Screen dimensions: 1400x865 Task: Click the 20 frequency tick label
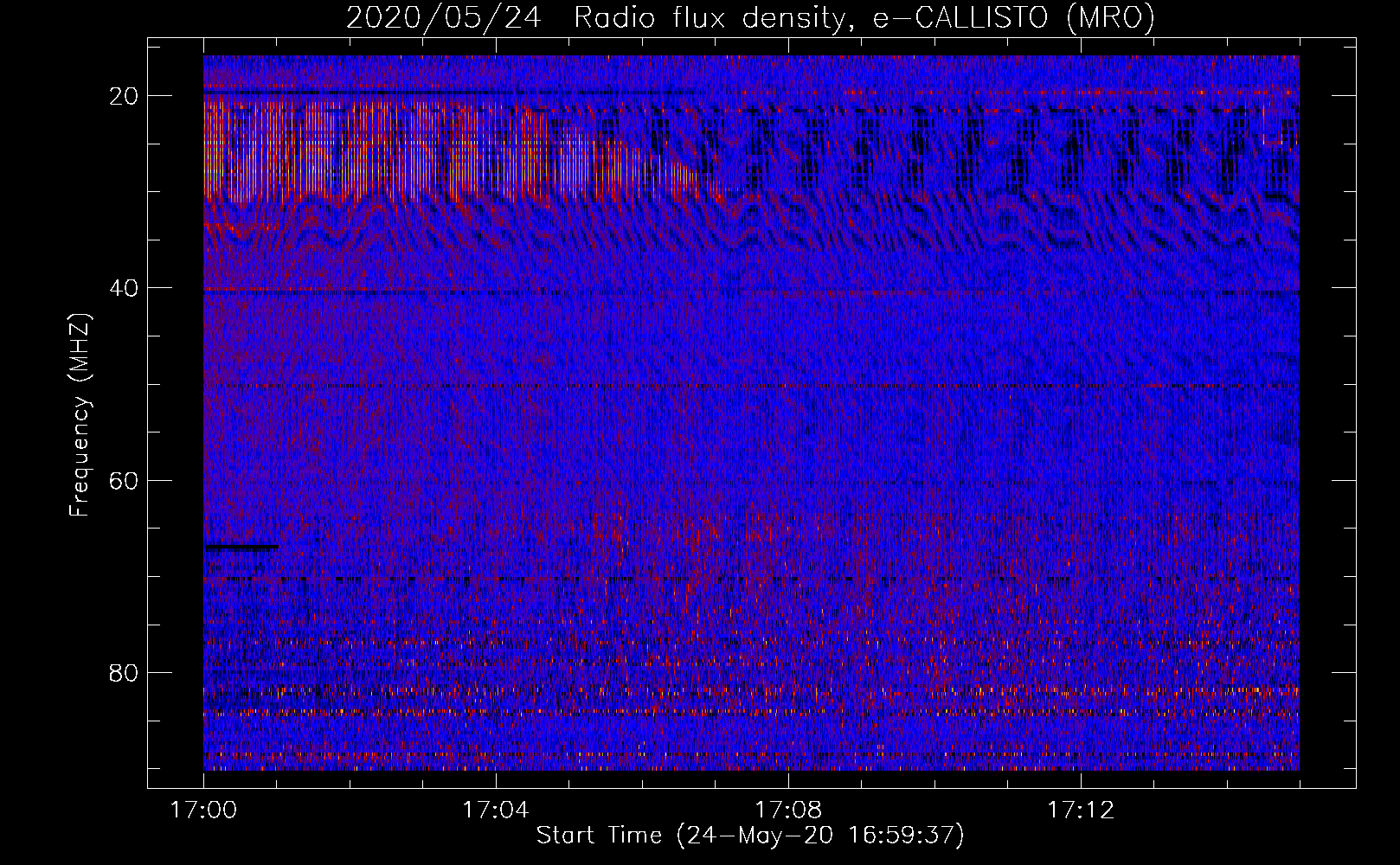click(125, 96)
